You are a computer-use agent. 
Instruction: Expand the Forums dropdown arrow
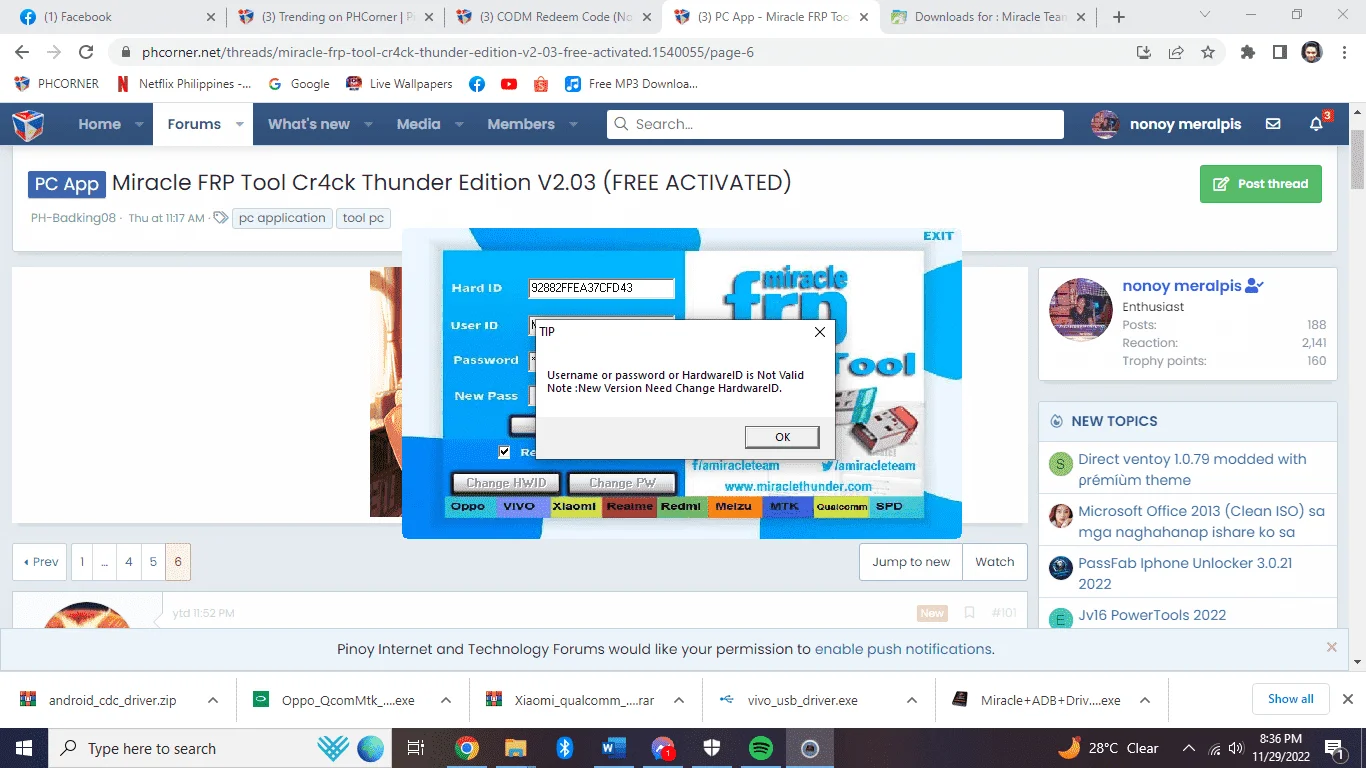[240, 124]
